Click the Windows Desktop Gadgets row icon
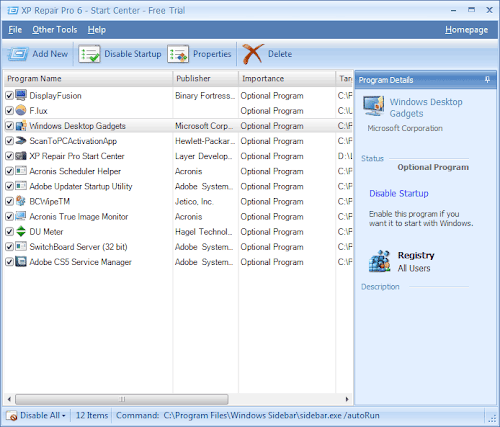 coord(21,126)
